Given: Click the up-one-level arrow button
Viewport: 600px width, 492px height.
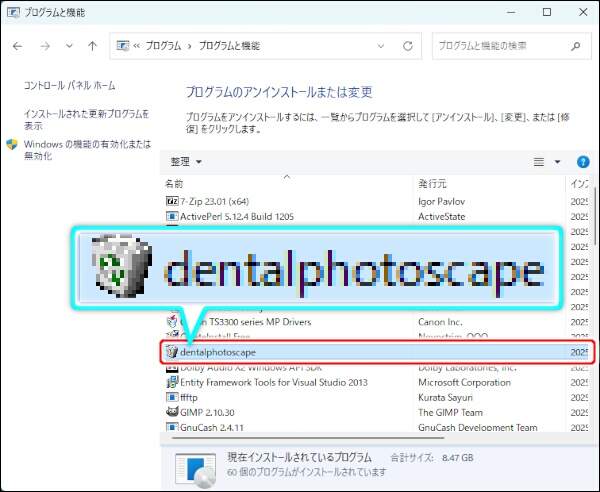Looking at the screenshot, I should pyautogui.click(x=92, y=46).
